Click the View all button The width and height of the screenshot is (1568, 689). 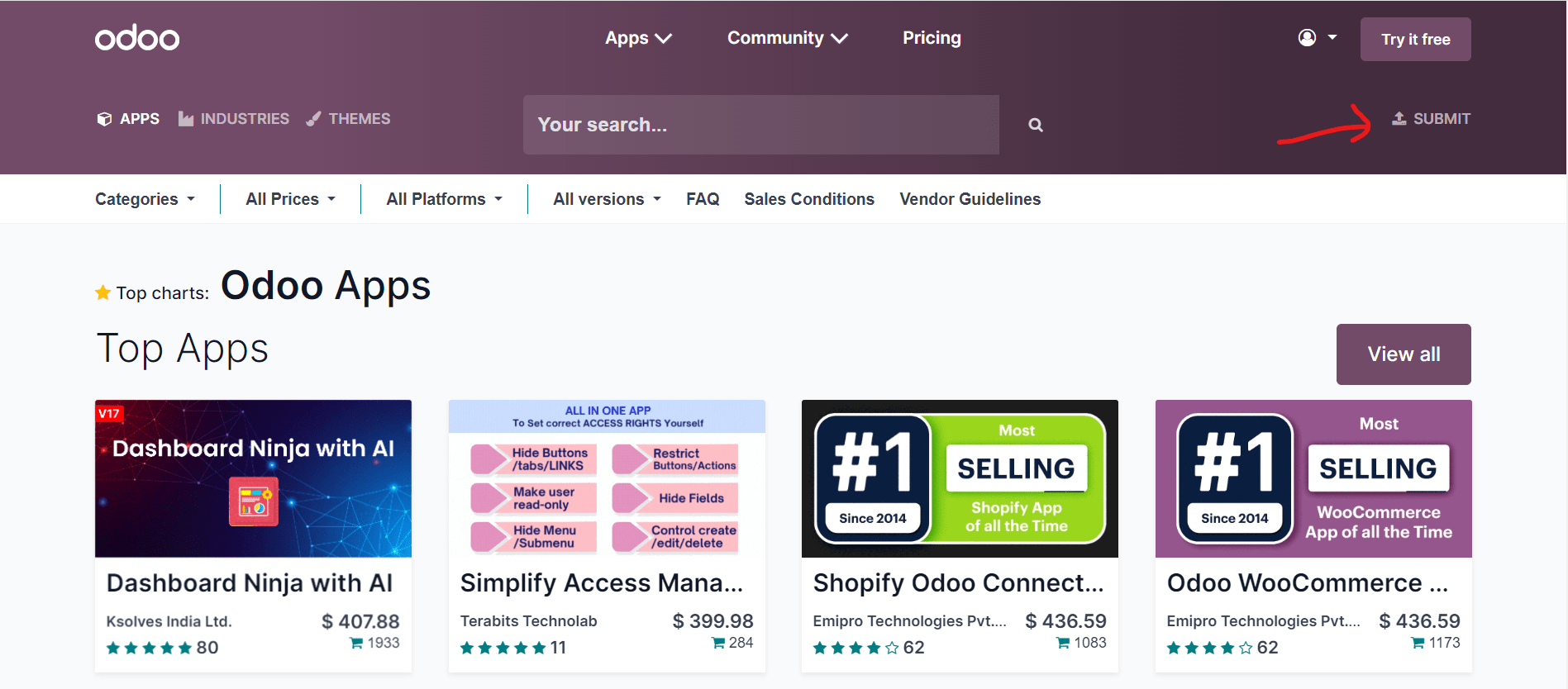(x=1404, y=354)
